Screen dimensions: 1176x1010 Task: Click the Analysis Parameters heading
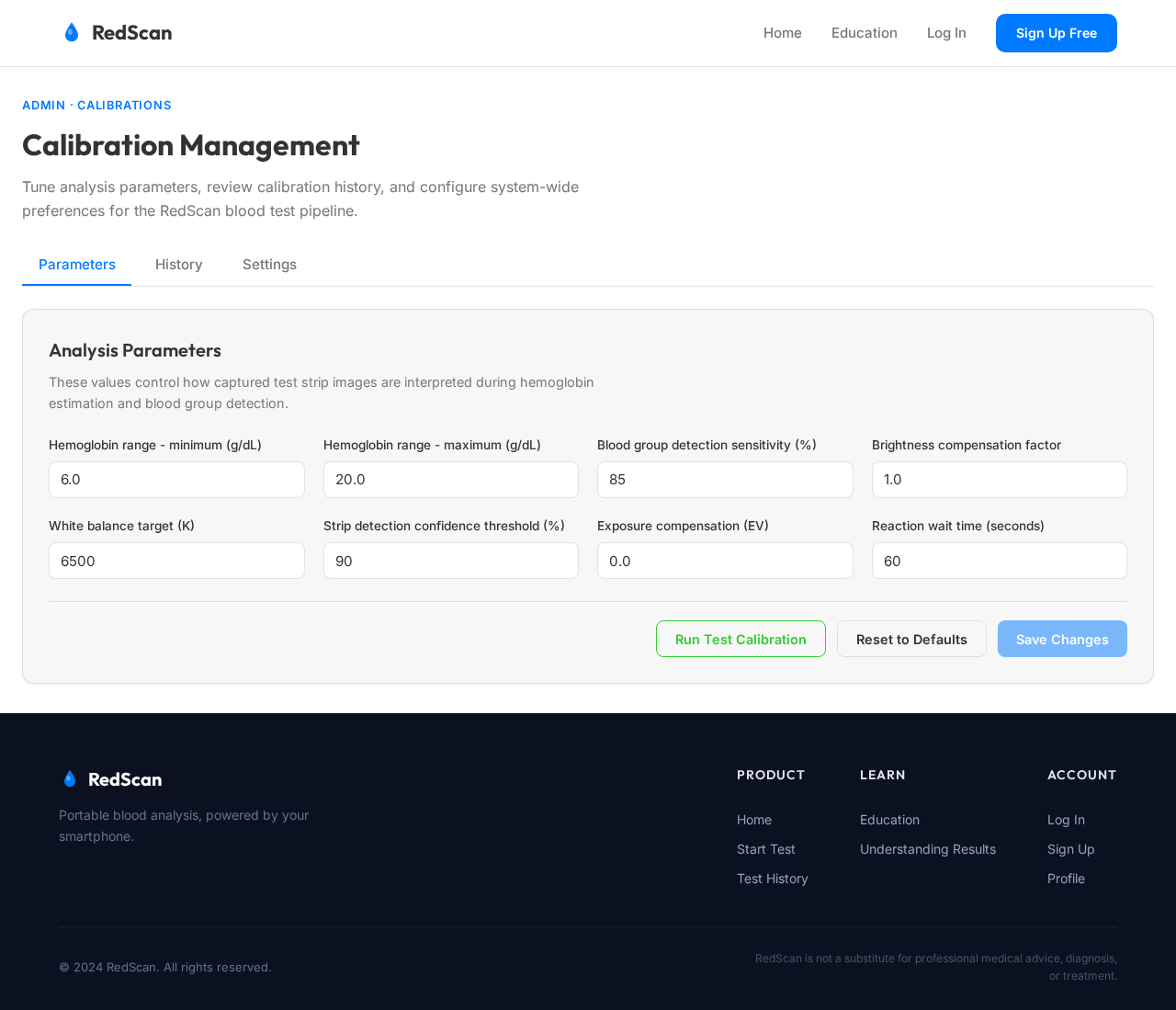coord(135,350)
